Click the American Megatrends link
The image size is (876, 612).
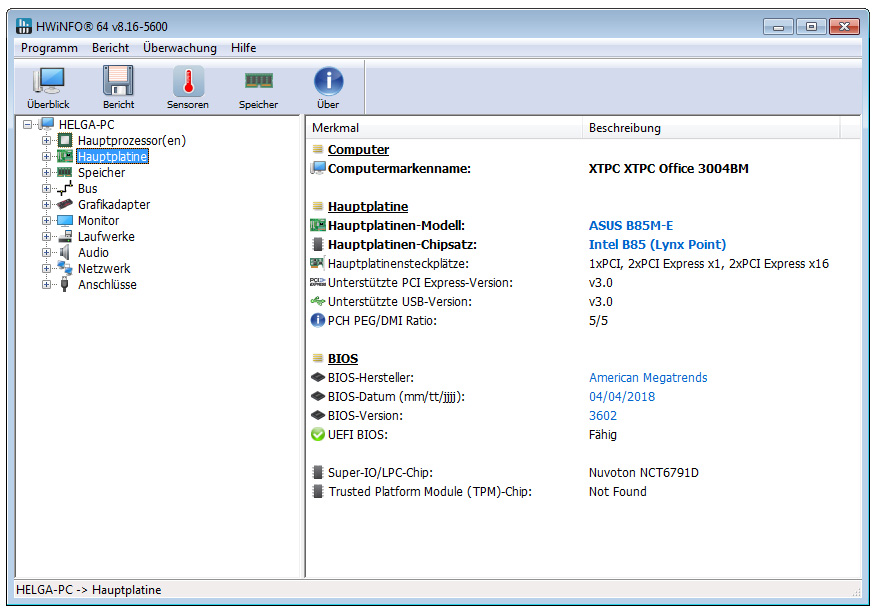pos(648,378)
